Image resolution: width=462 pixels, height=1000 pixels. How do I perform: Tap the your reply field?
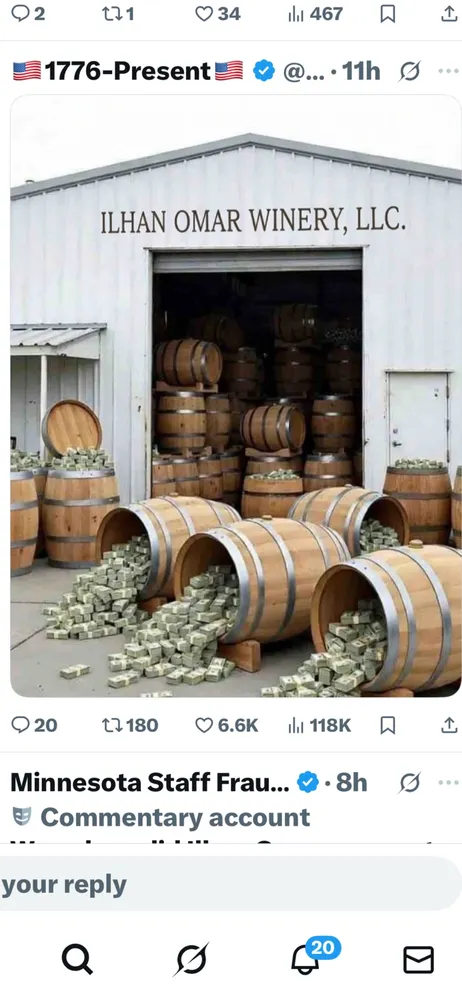coord(231,884)
